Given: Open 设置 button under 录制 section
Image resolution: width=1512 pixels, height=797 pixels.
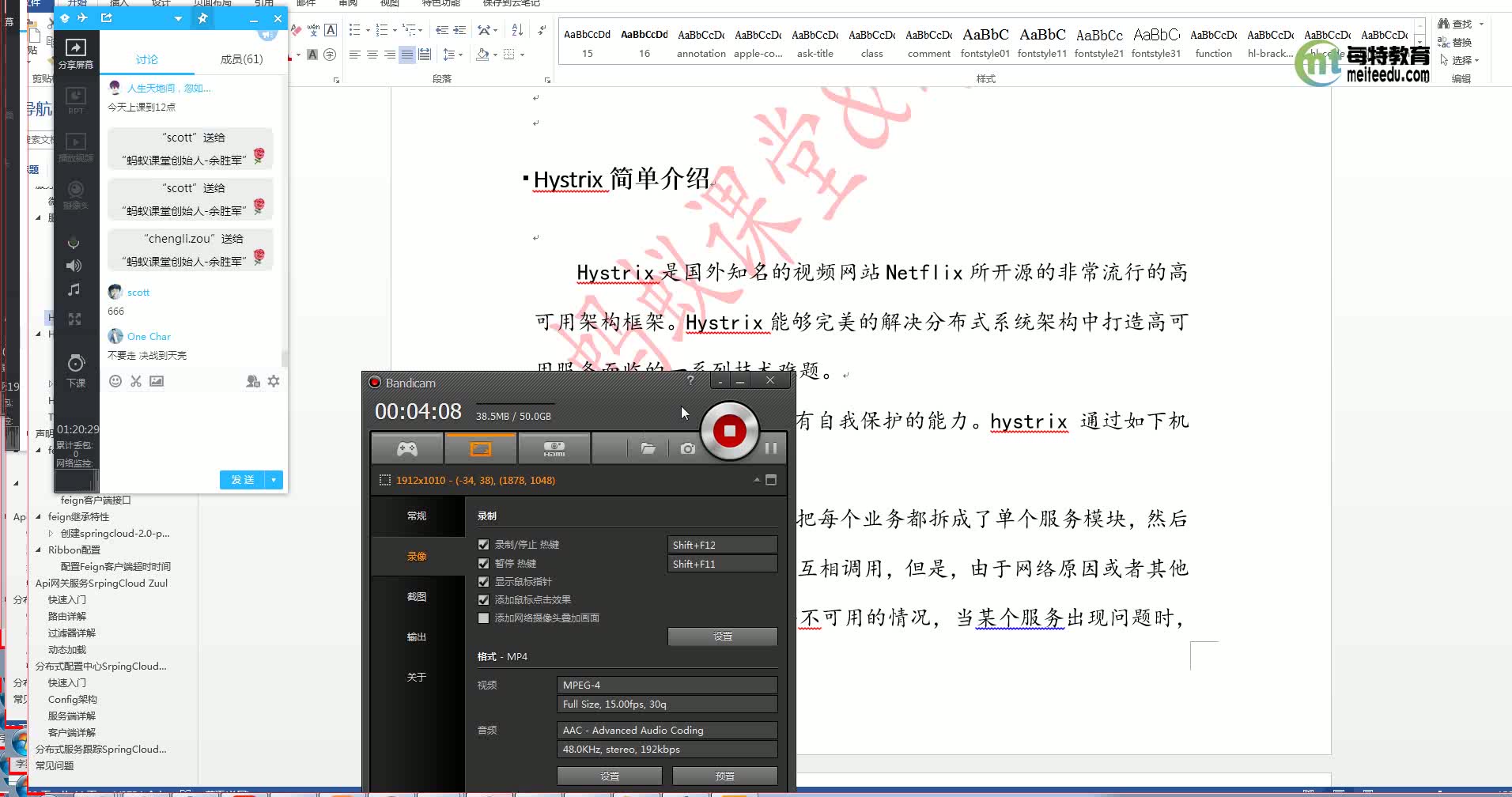Looking at the screenshot, I should tap(722, 636).
